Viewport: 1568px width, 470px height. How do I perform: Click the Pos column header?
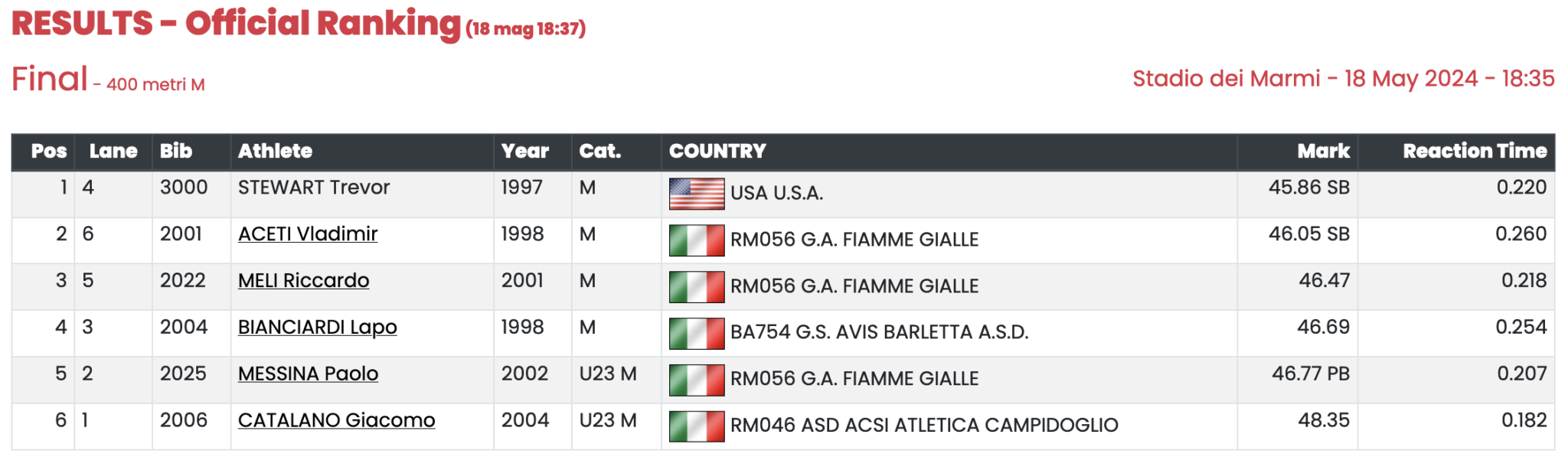[x=49, y=152]
